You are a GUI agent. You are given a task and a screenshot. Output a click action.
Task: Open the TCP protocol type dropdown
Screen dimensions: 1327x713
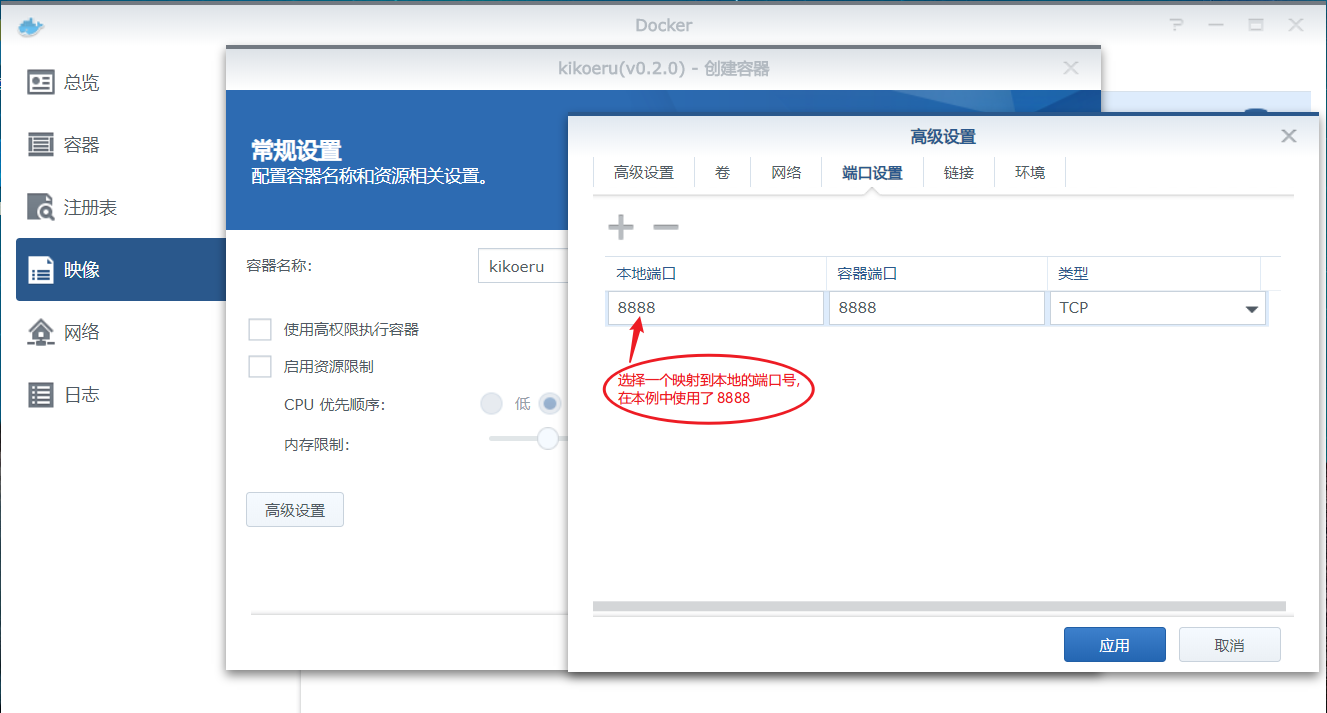pyautogui.click(x=1252, y=308)
